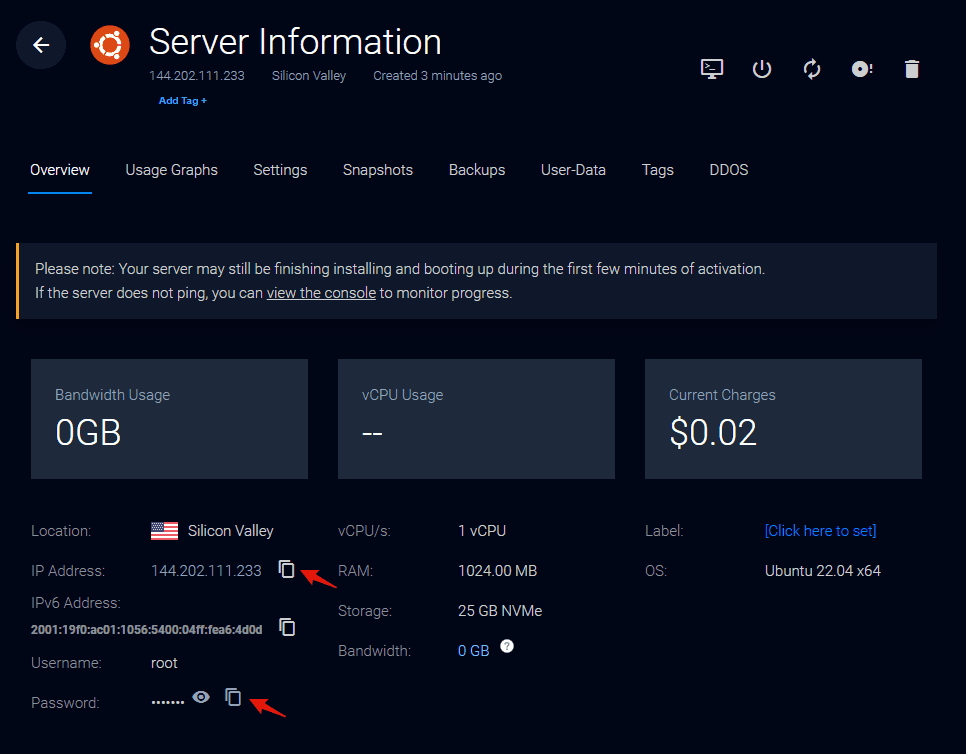Screen dimensions: 966x754
Task: Switch to the Usage Graphs tab
Action: point(171,170)
